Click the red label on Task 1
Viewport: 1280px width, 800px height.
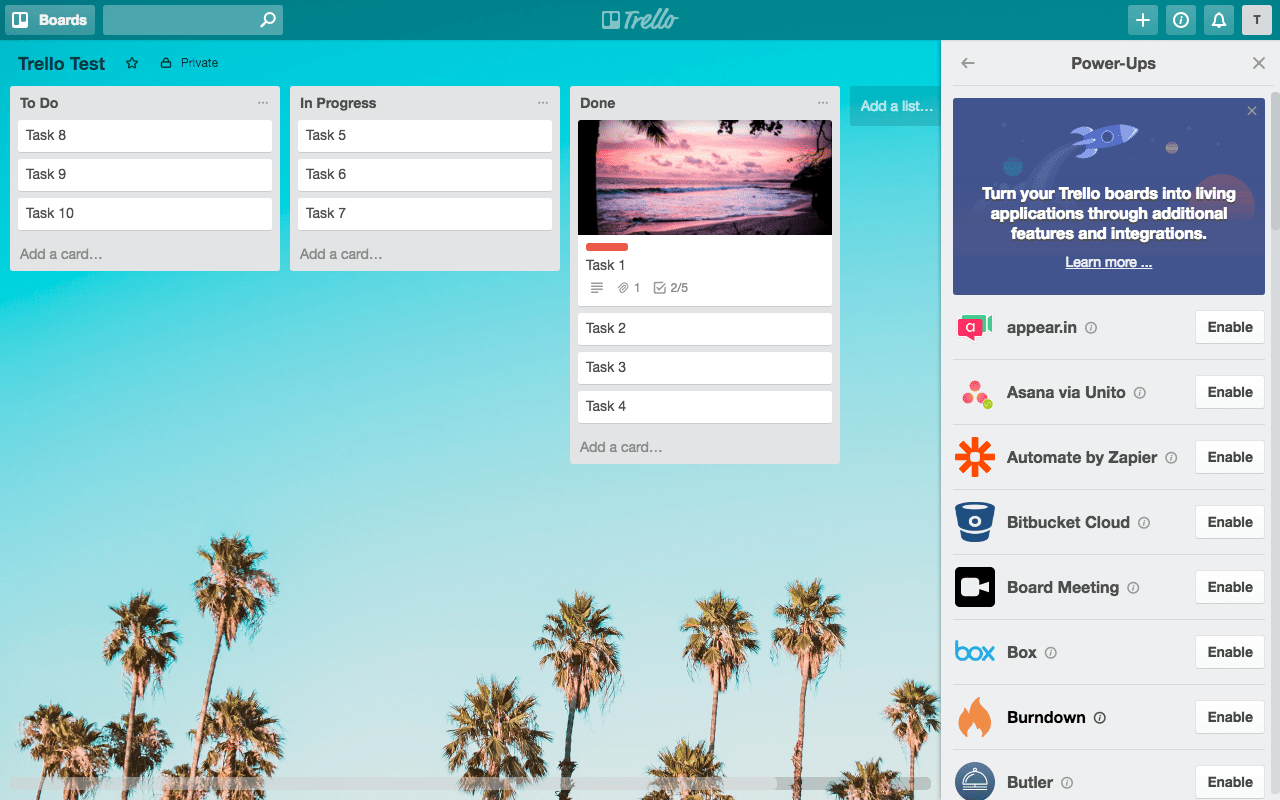point(607,247)
